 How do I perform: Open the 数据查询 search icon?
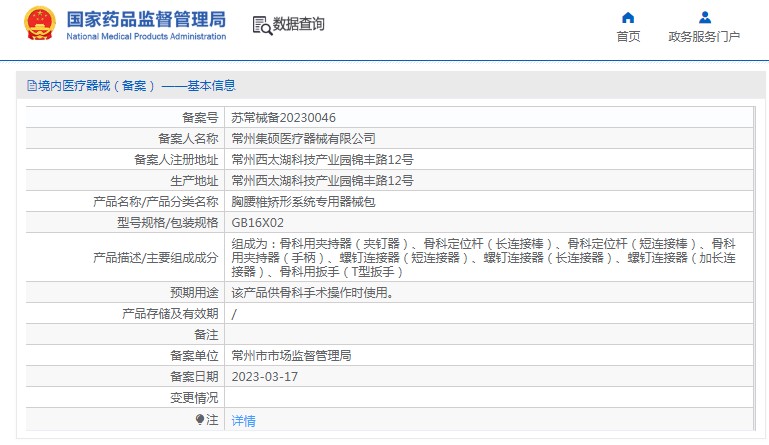[x=262, y=25]
